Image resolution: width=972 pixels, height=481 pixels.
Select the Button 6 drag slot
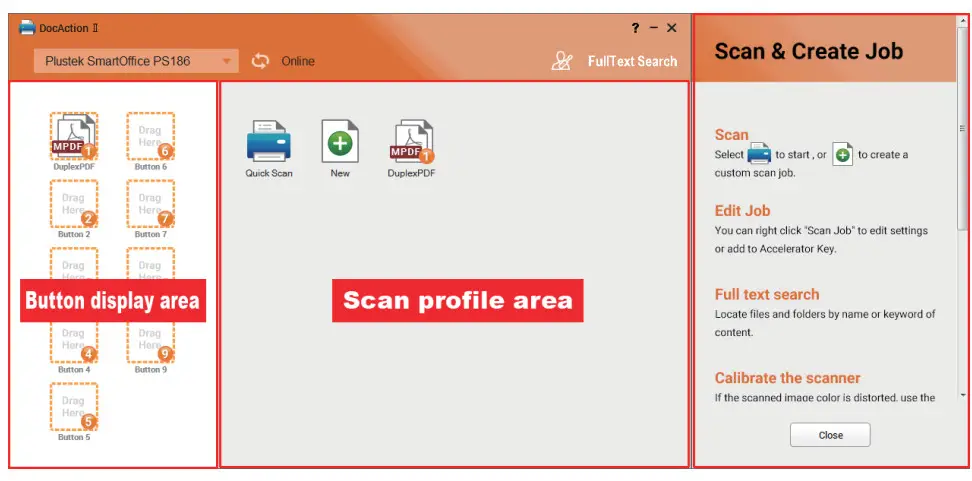[151, 136]
